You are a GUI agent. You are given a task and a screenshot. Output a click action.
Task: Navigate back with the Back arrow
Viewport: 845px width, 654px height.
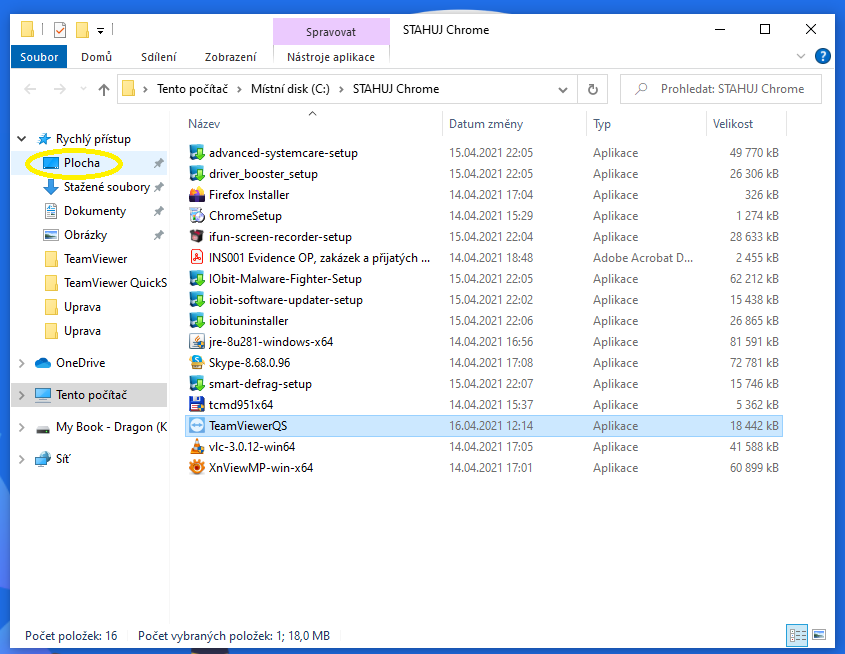31,89
